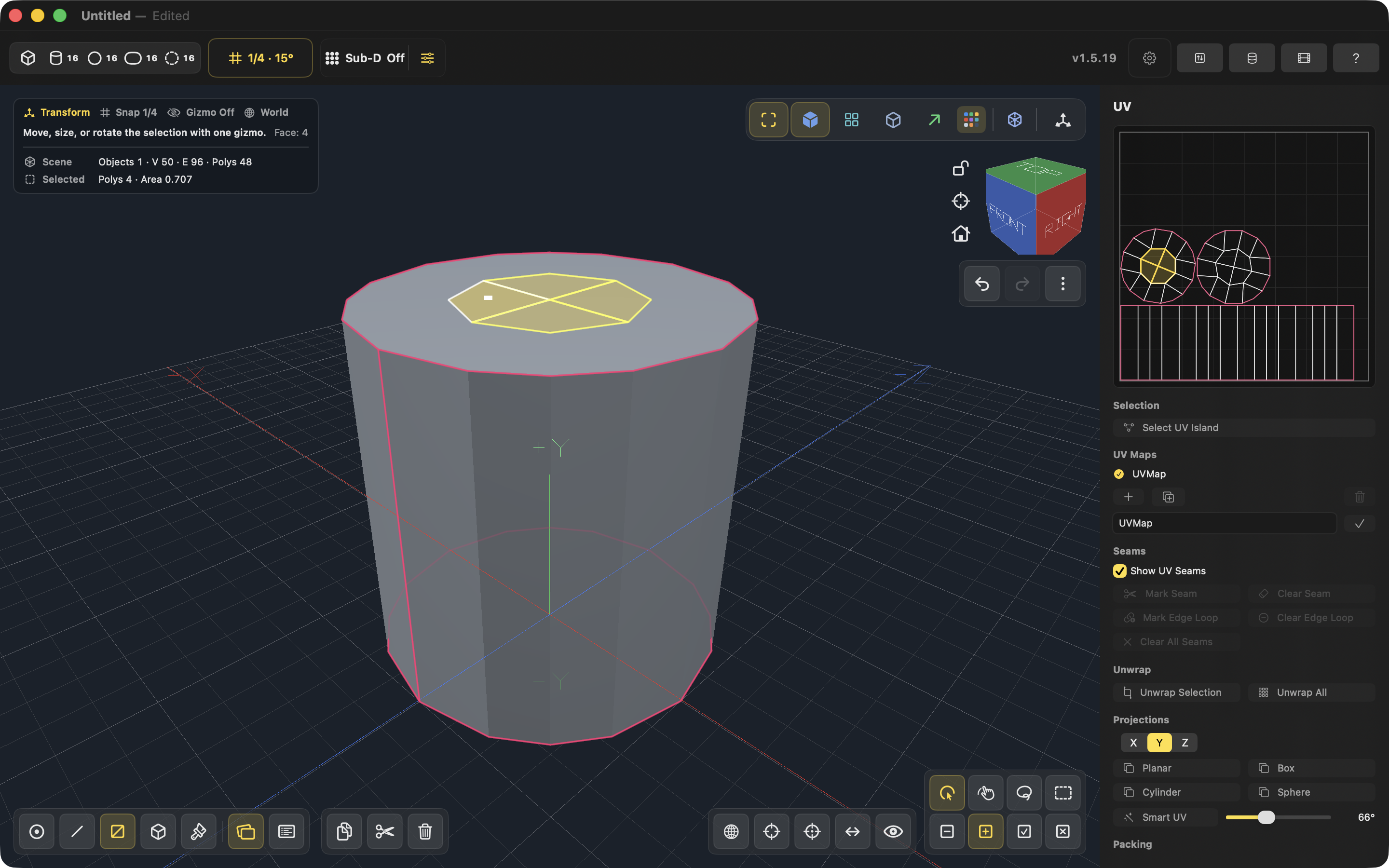Apply Smart UV unwrap

coord(1165,817)
